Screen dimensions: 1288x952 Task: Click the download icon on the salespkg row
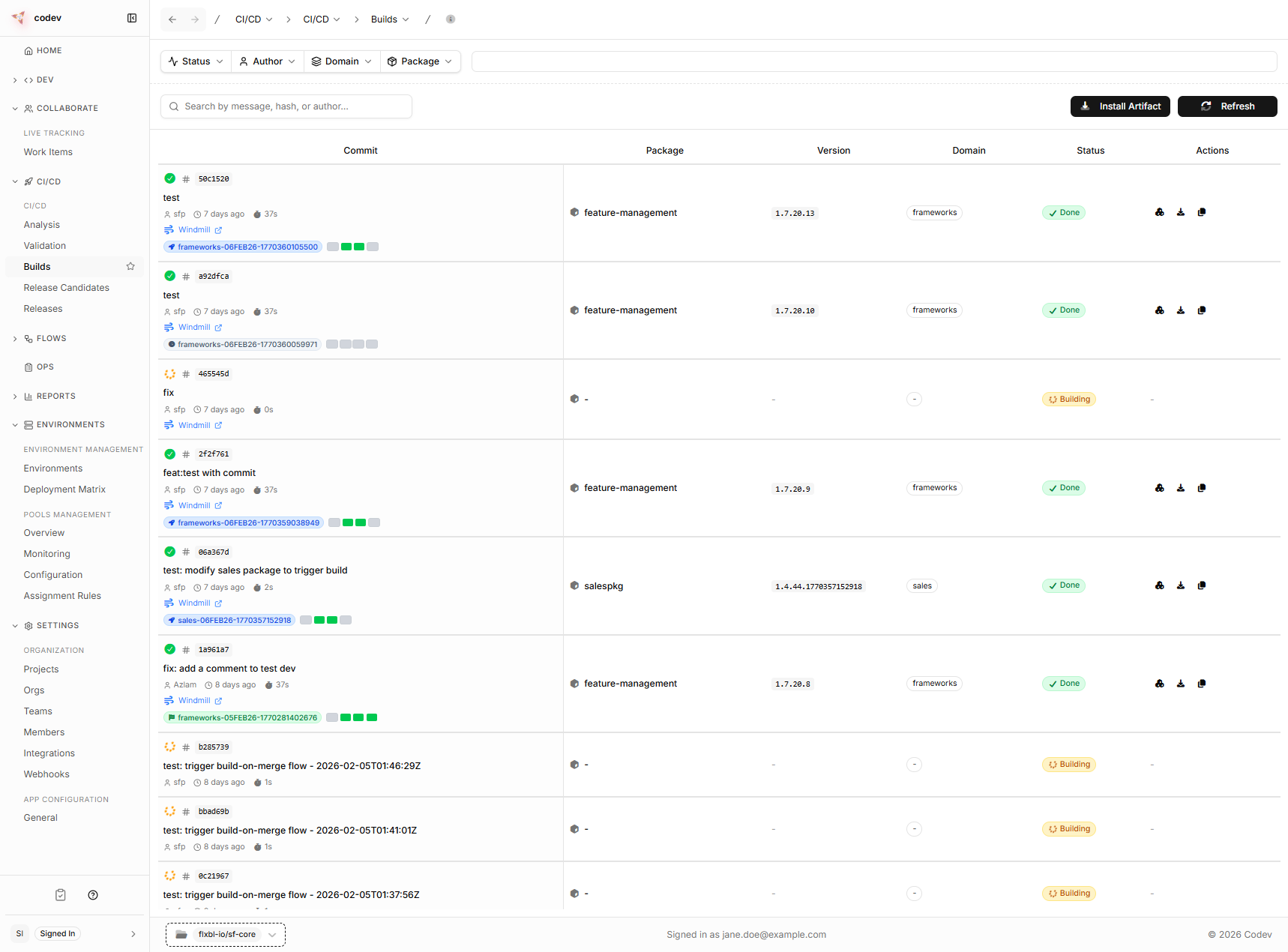click(1181, 585)
